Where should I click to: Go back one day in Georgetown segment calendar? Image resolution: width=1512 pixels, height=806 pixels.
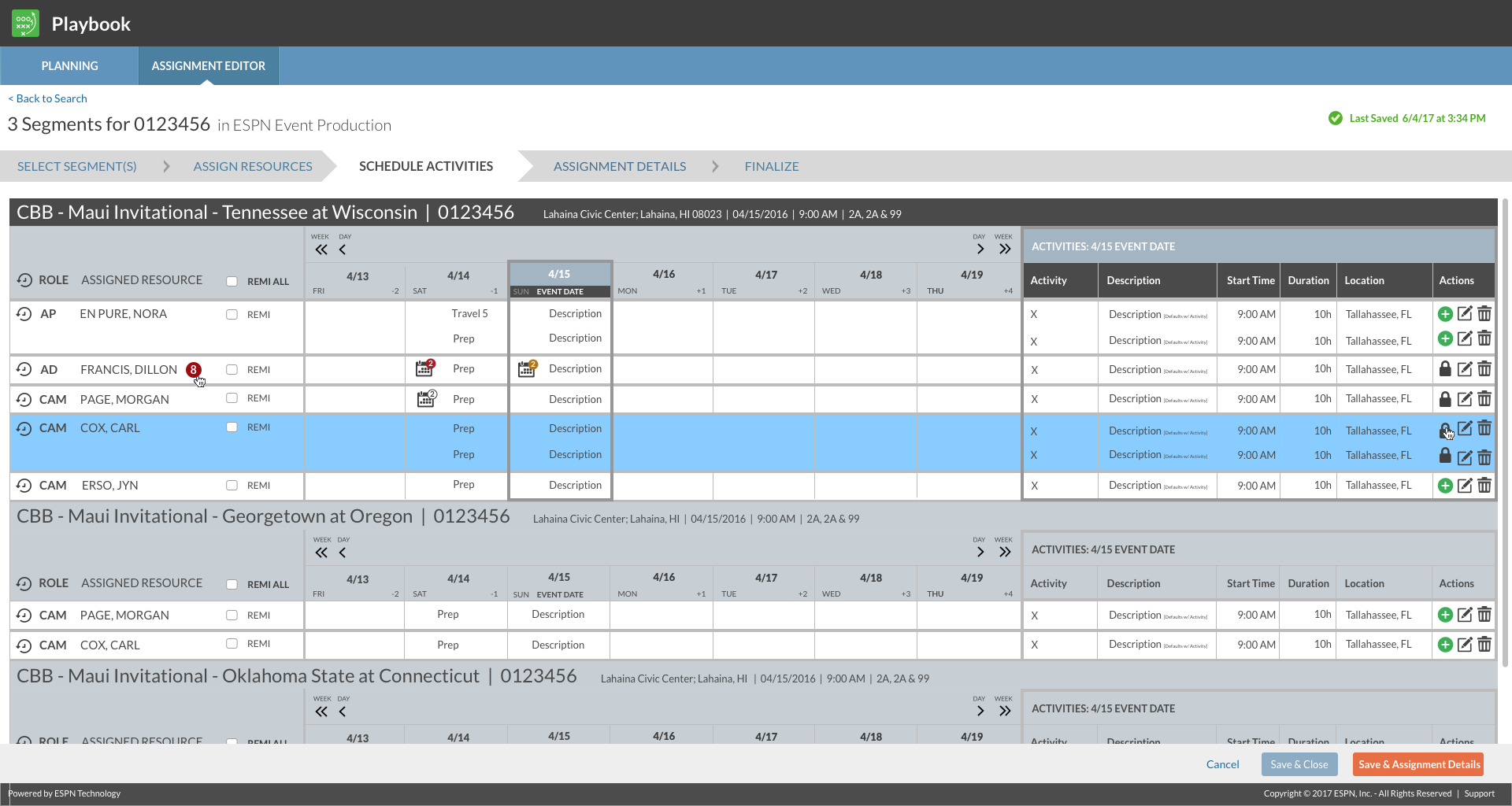[x=343, y=553]
